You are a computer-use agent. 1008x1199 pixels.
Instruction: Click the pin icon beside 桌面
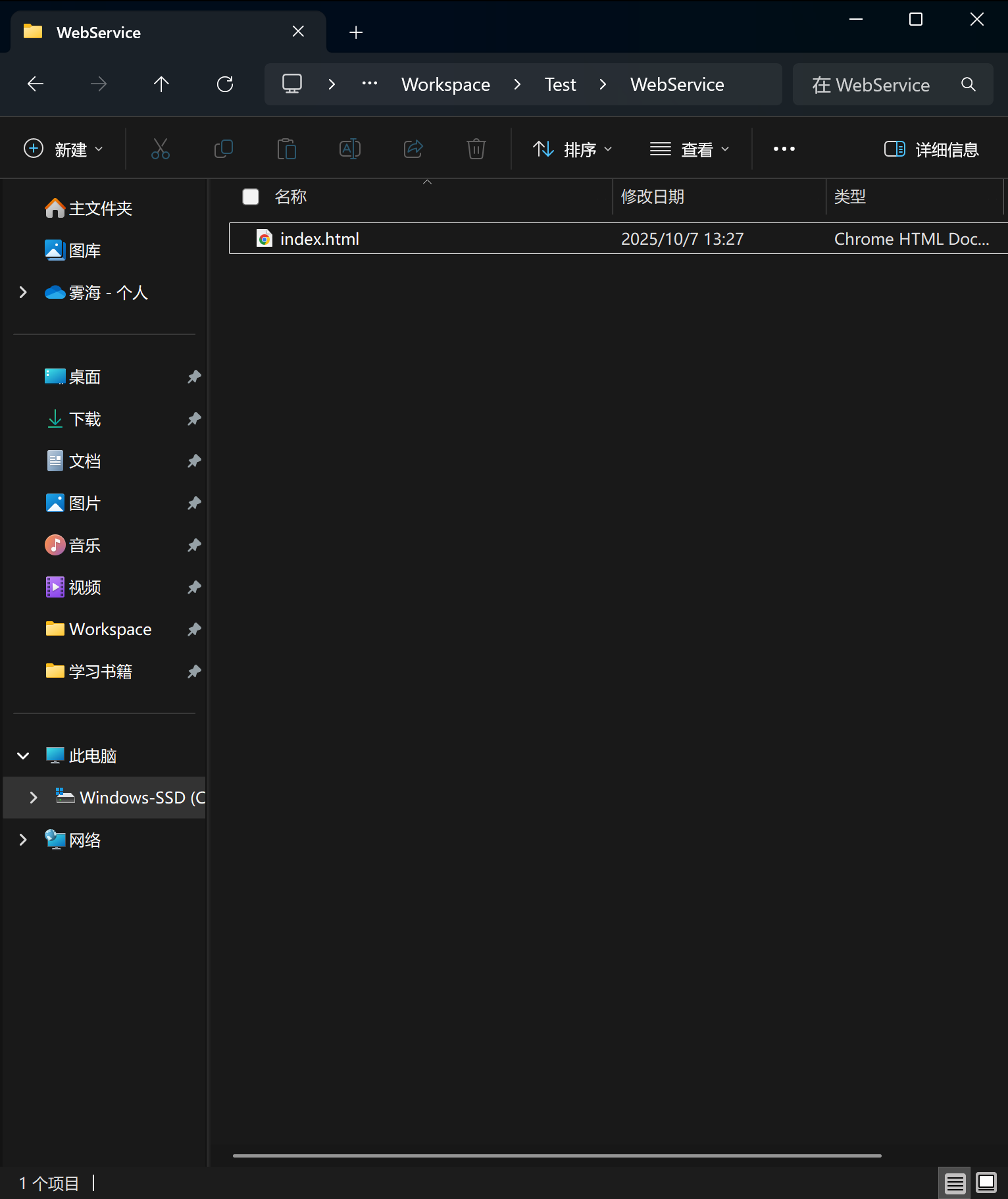(194, 377)
